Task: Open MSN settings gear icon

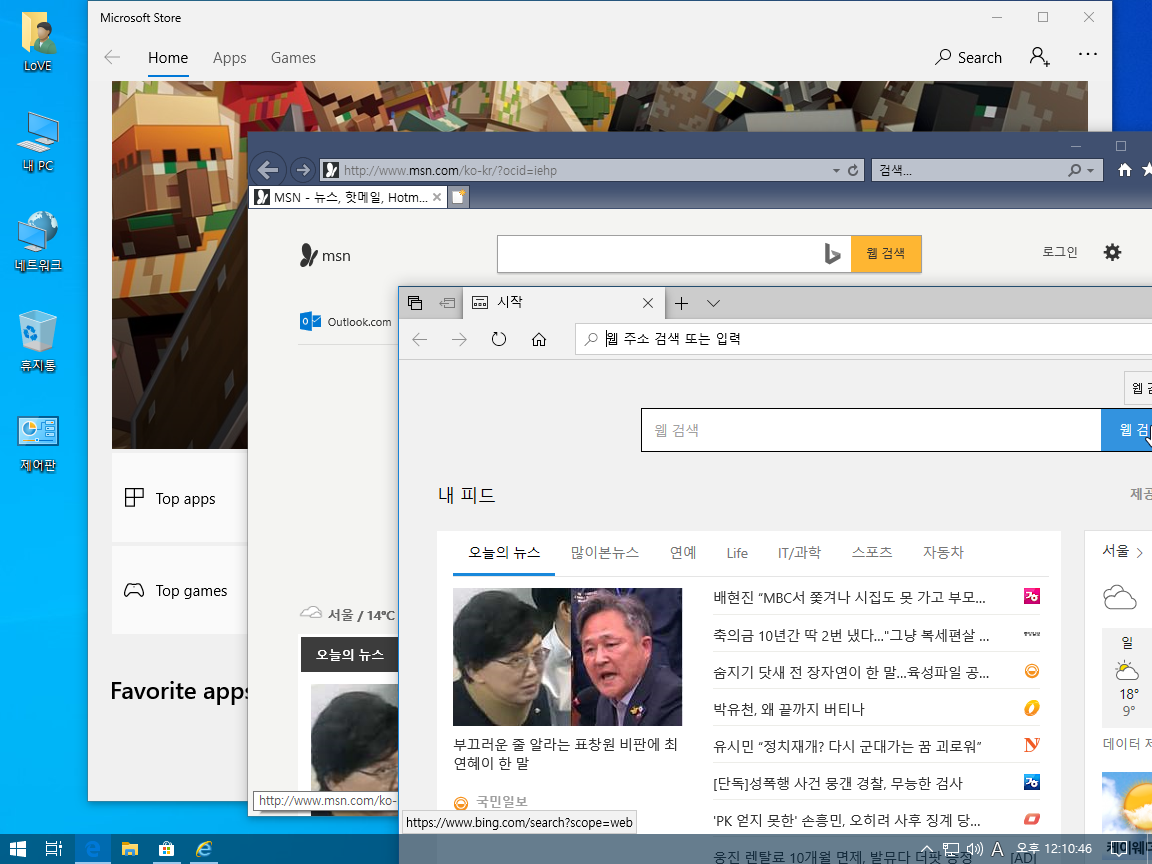Action: [x=1112, y=252]
